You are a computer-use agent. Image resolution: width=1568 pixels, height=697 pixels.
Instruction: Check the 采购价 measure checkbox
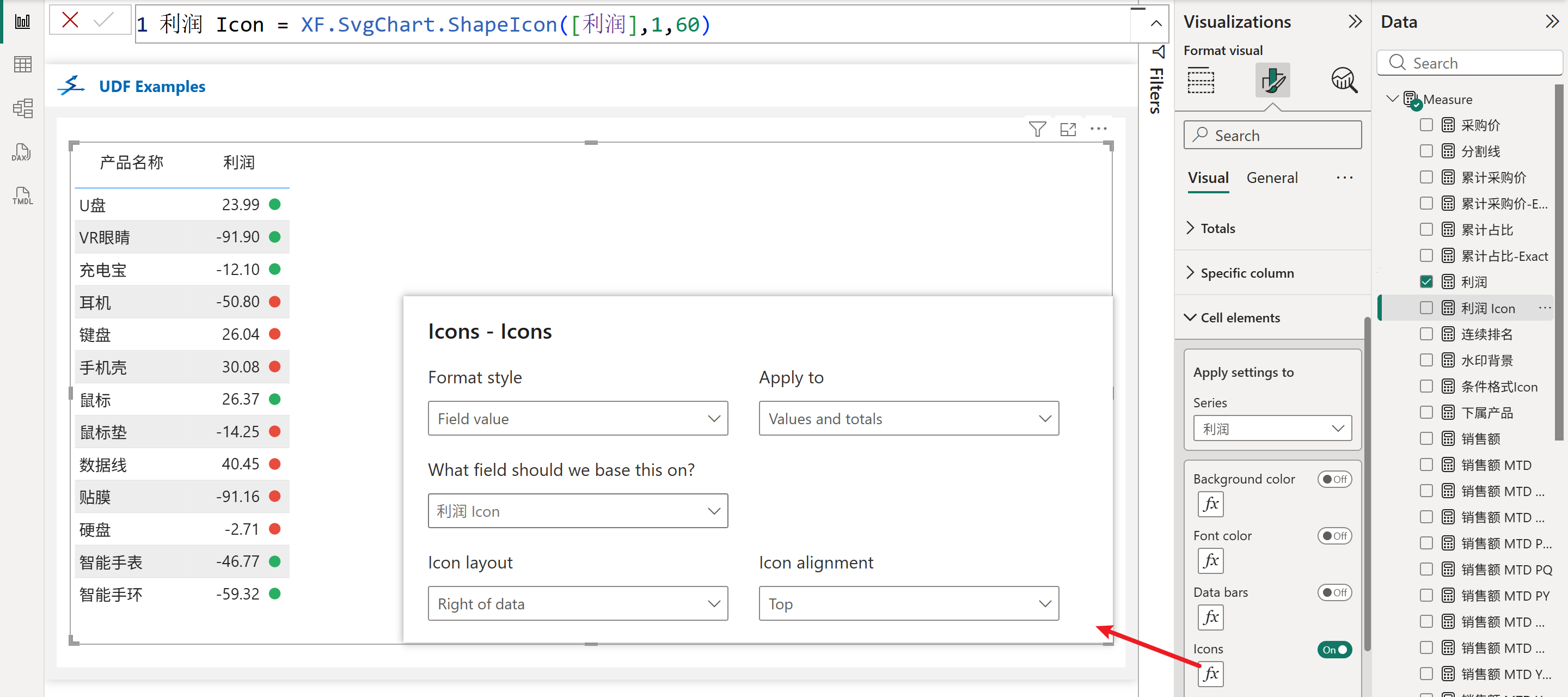tap(1426, 125)
